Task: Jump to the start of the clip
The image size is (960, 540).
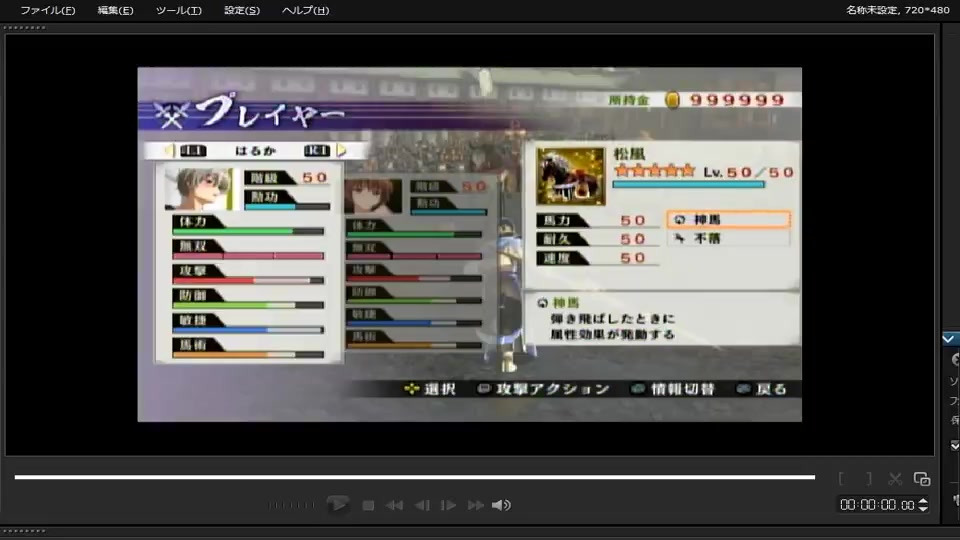Action: [x=394, y=506]
